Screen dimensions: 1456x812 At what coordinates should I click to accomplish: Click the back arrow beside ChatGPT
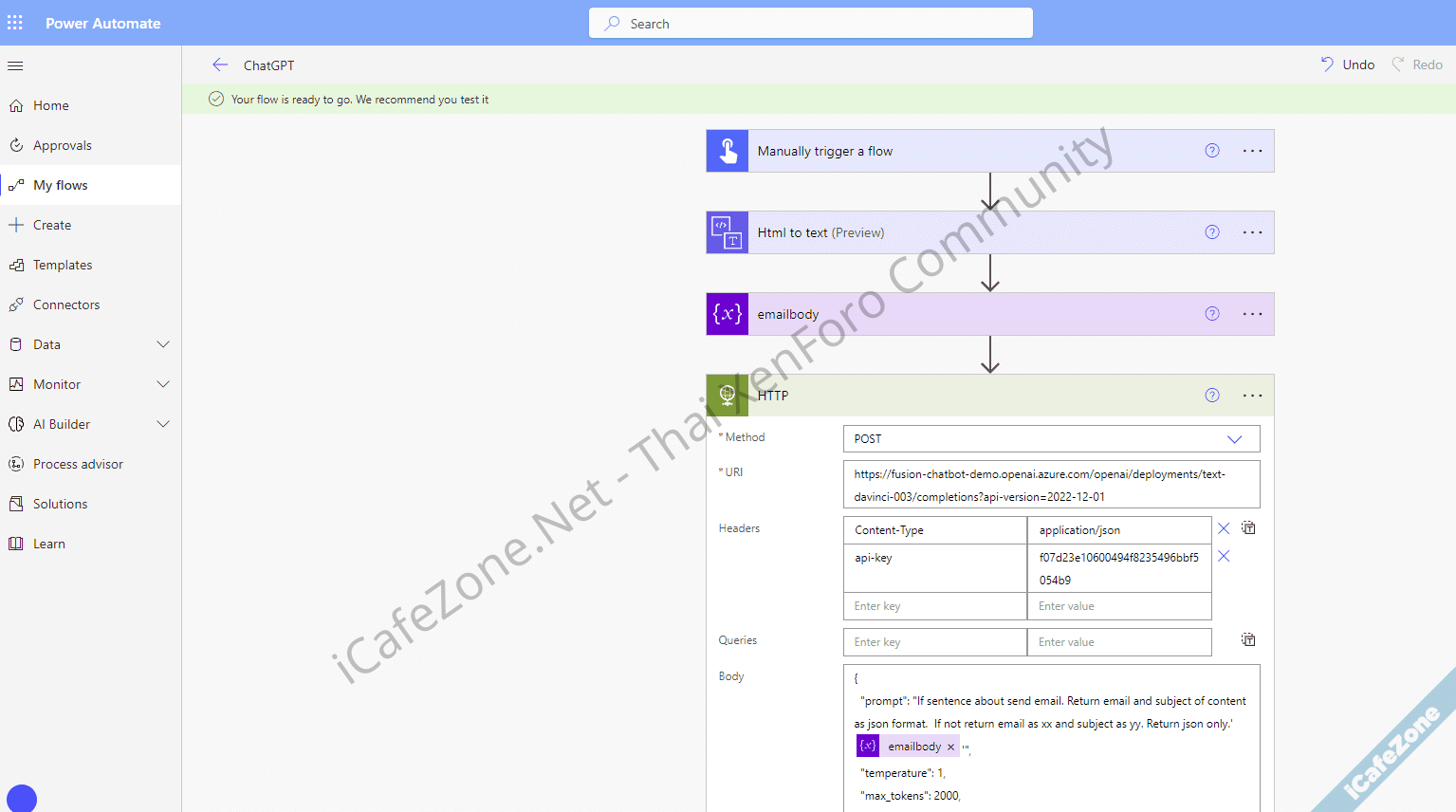coord(220,65)
